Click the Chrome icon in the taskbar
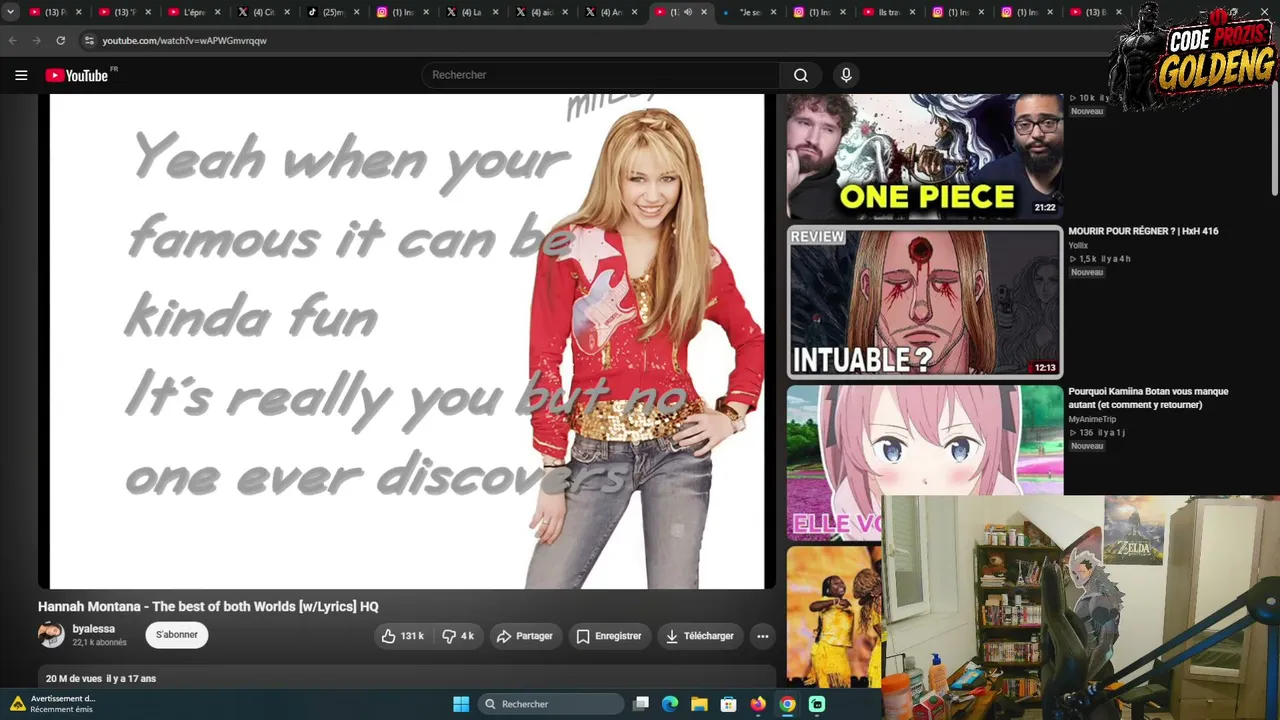 788,704
